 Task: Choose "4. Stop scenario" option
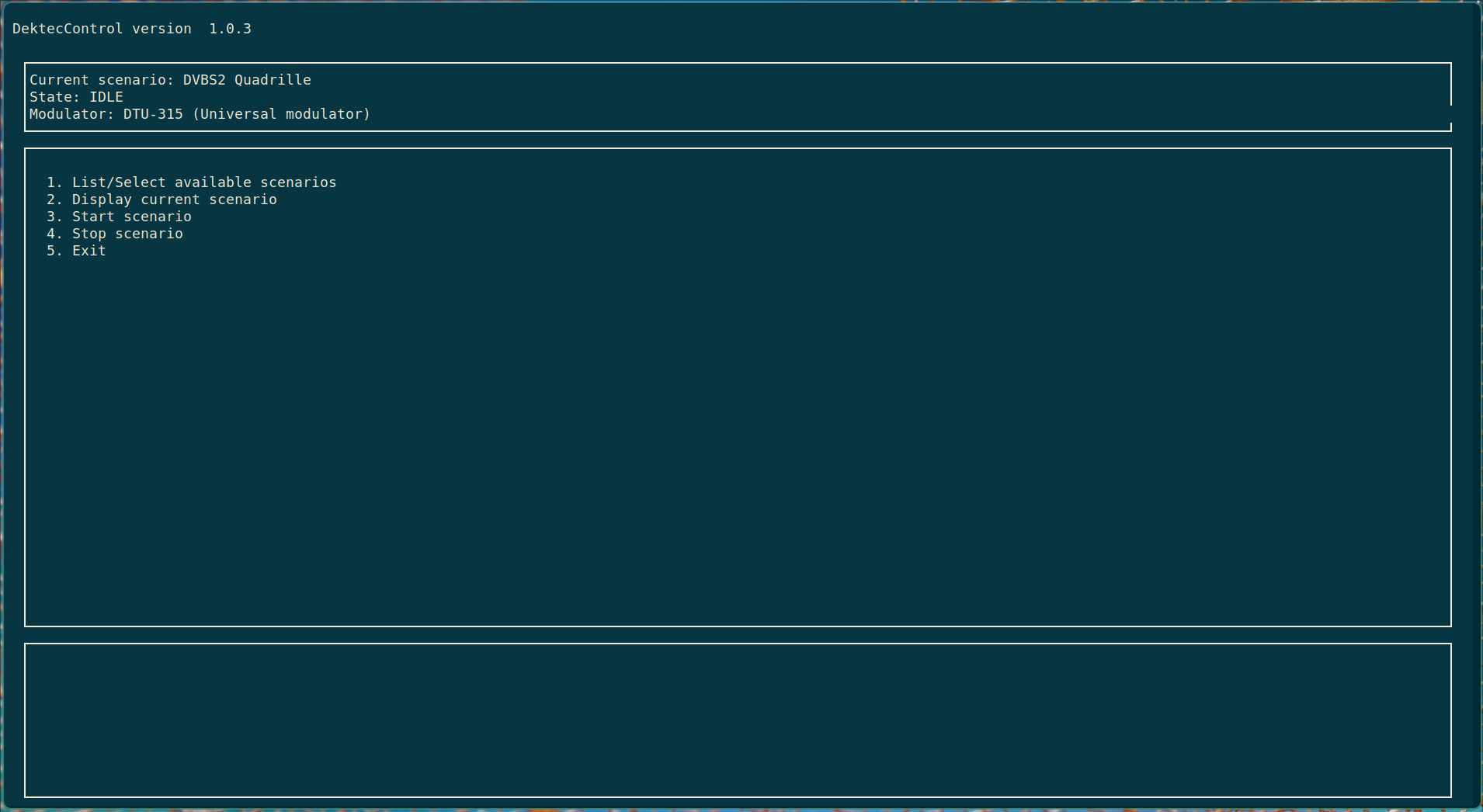(115, 233)
